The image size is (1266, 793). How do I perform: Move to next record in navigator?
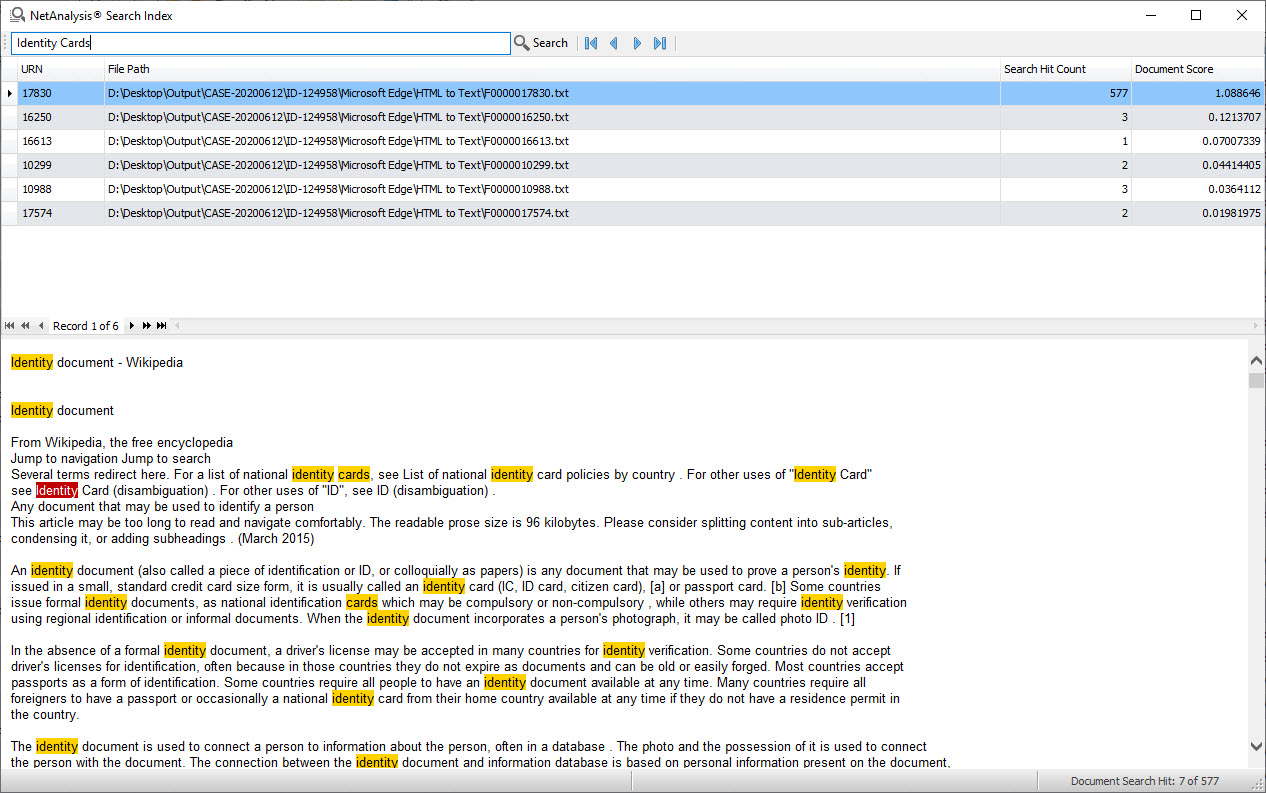132,326
